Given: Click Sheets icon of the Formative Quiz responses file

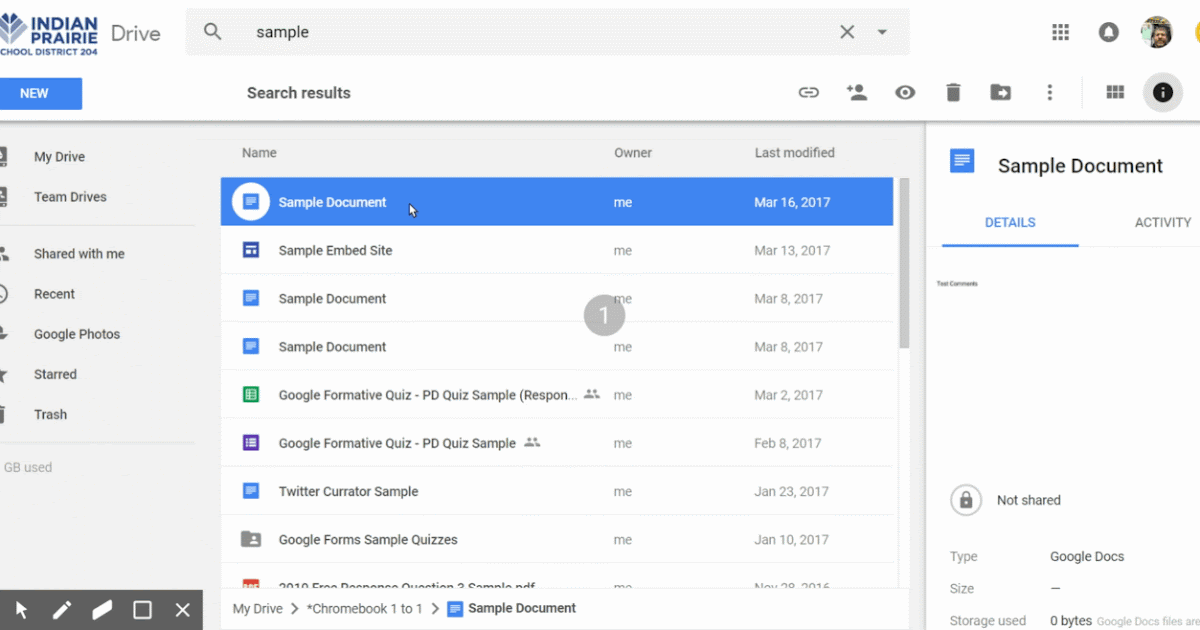Looking at the screenshot, I should tap(251, 395).
